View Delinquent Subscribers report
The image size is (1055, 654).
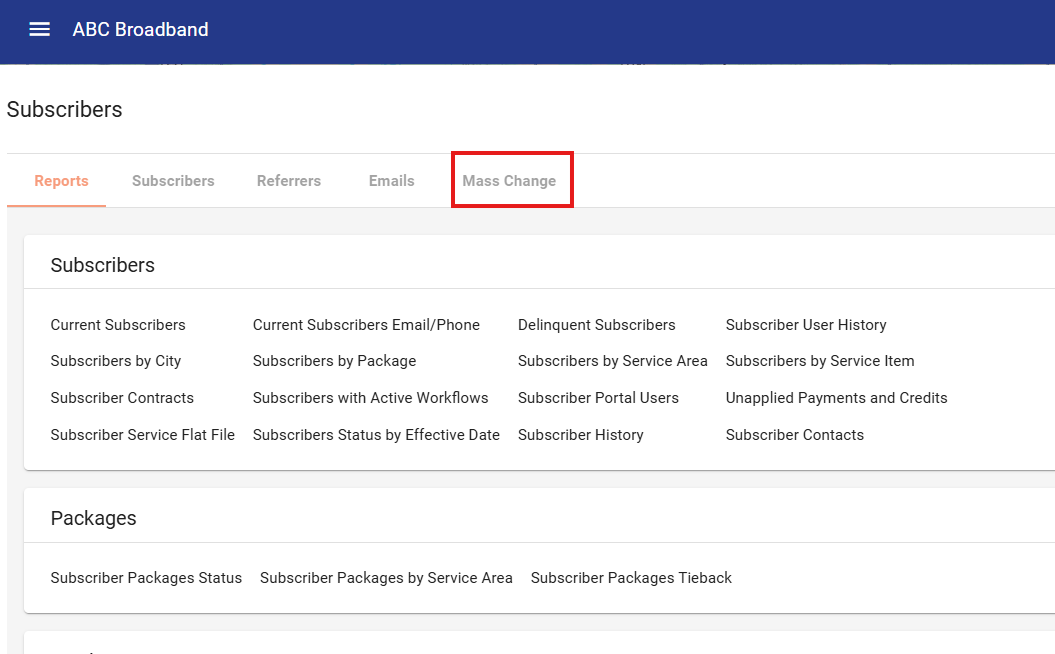(596, 325)
